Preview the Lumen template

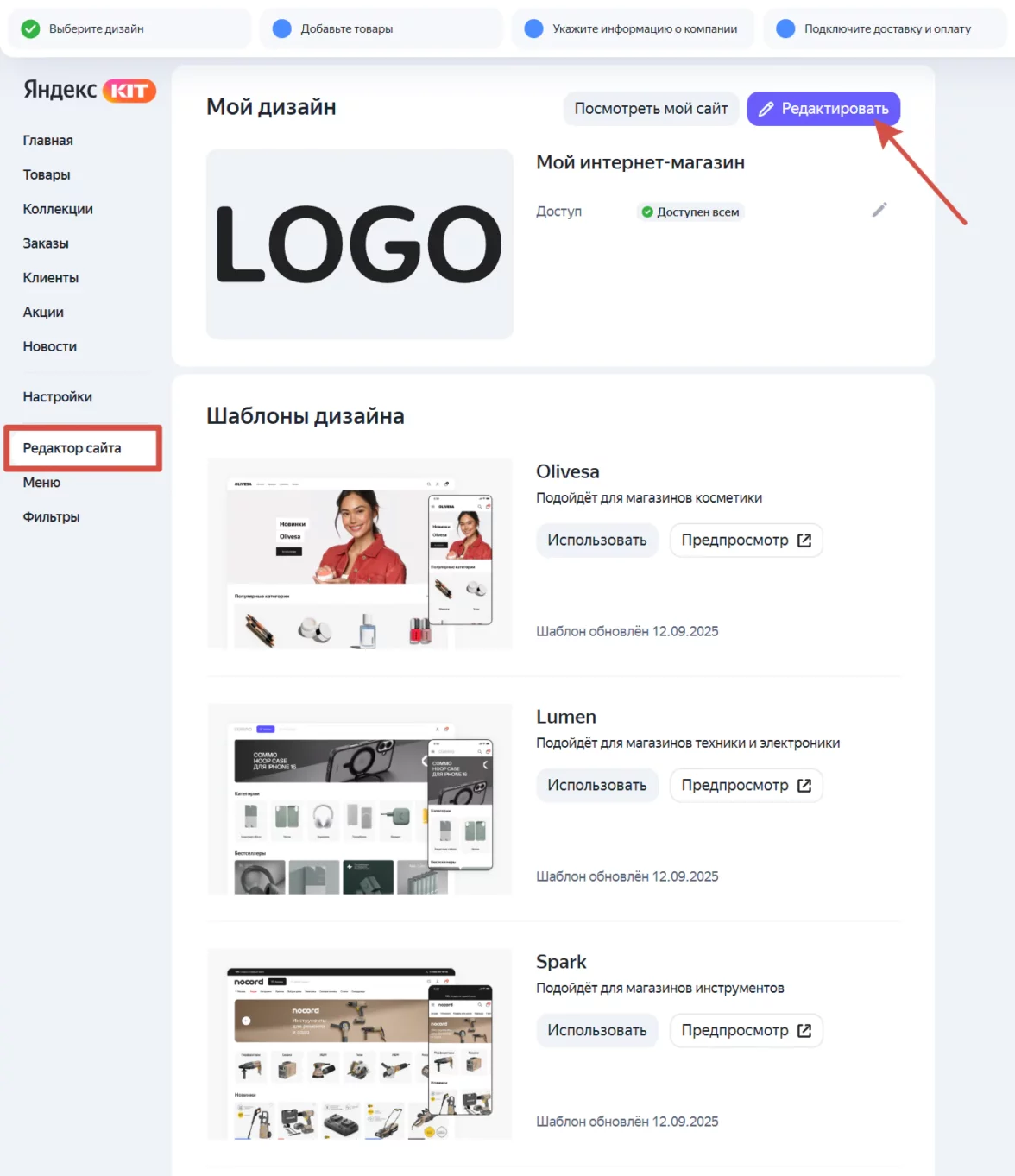pyautogui.click(x=747, y=786)
